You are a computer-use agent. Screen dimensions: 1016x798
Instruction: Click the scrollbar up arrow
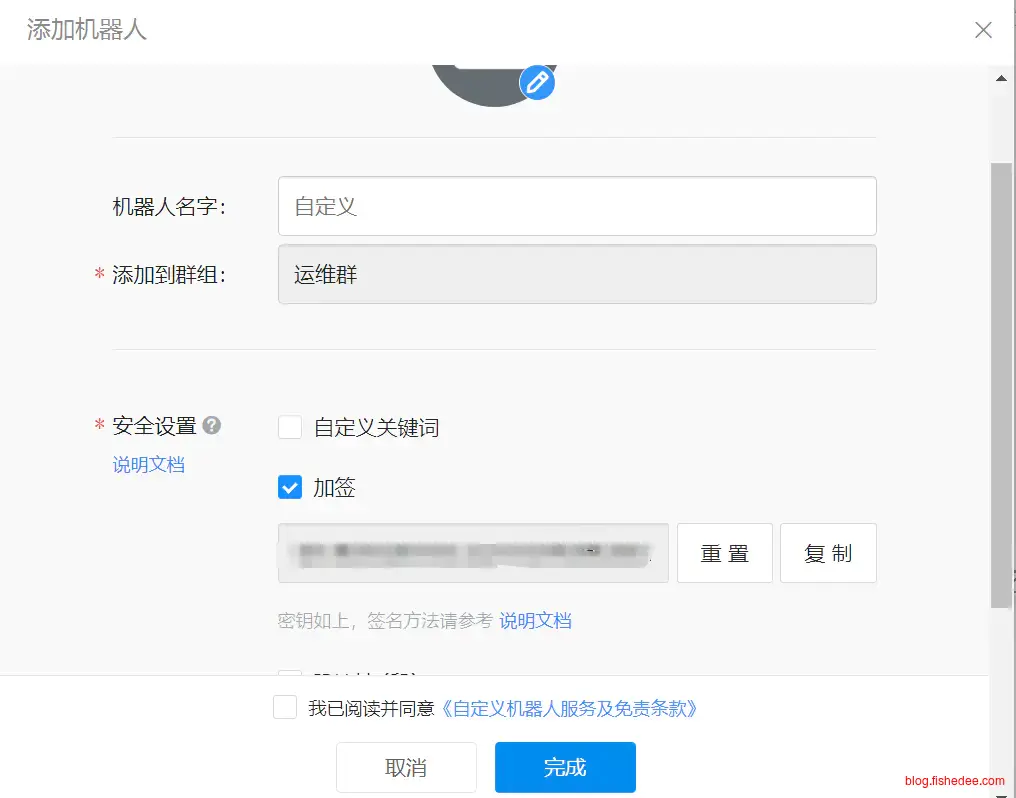point(1001,77)
